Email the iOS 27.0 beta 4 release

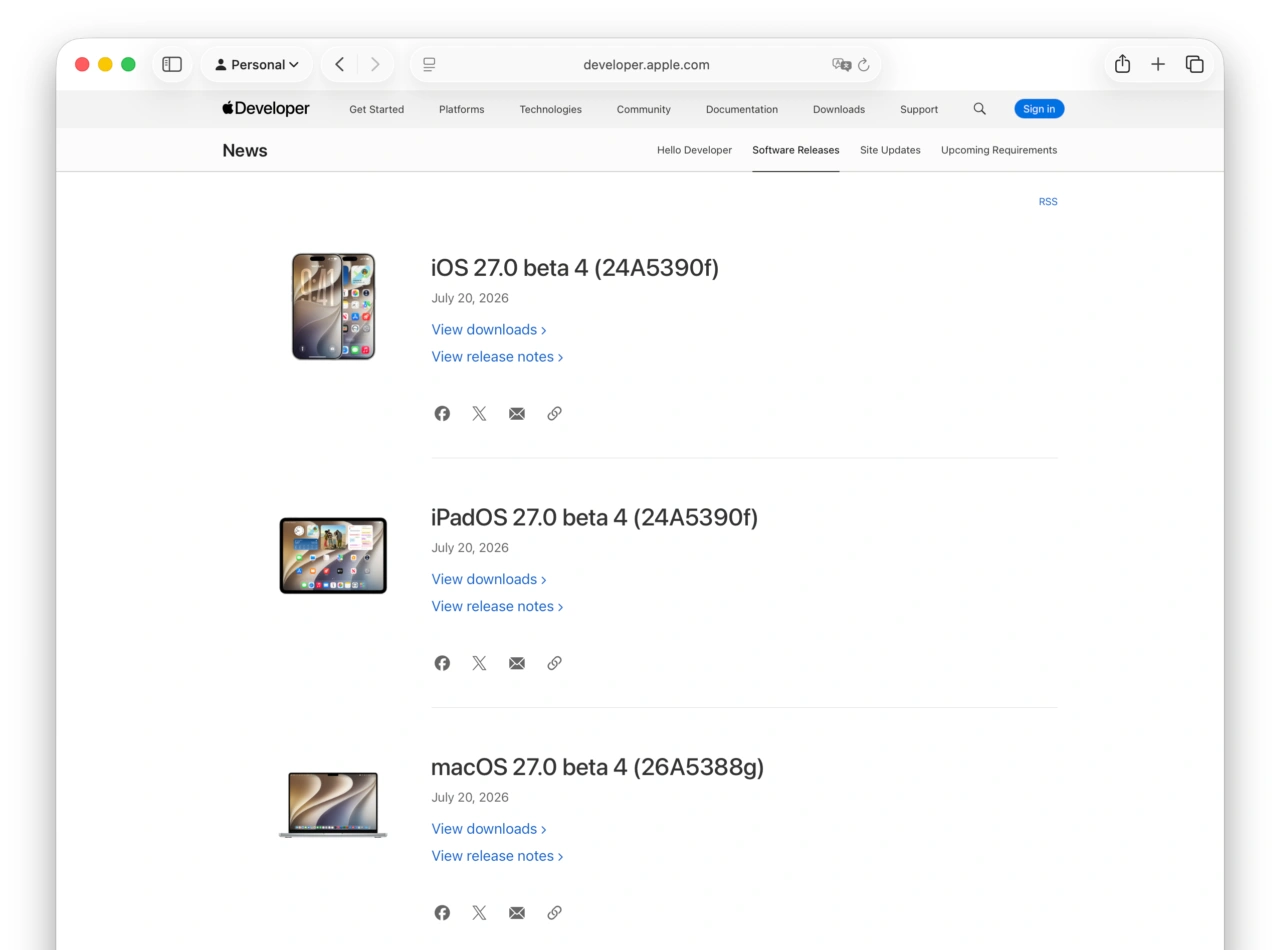(517, 413)
